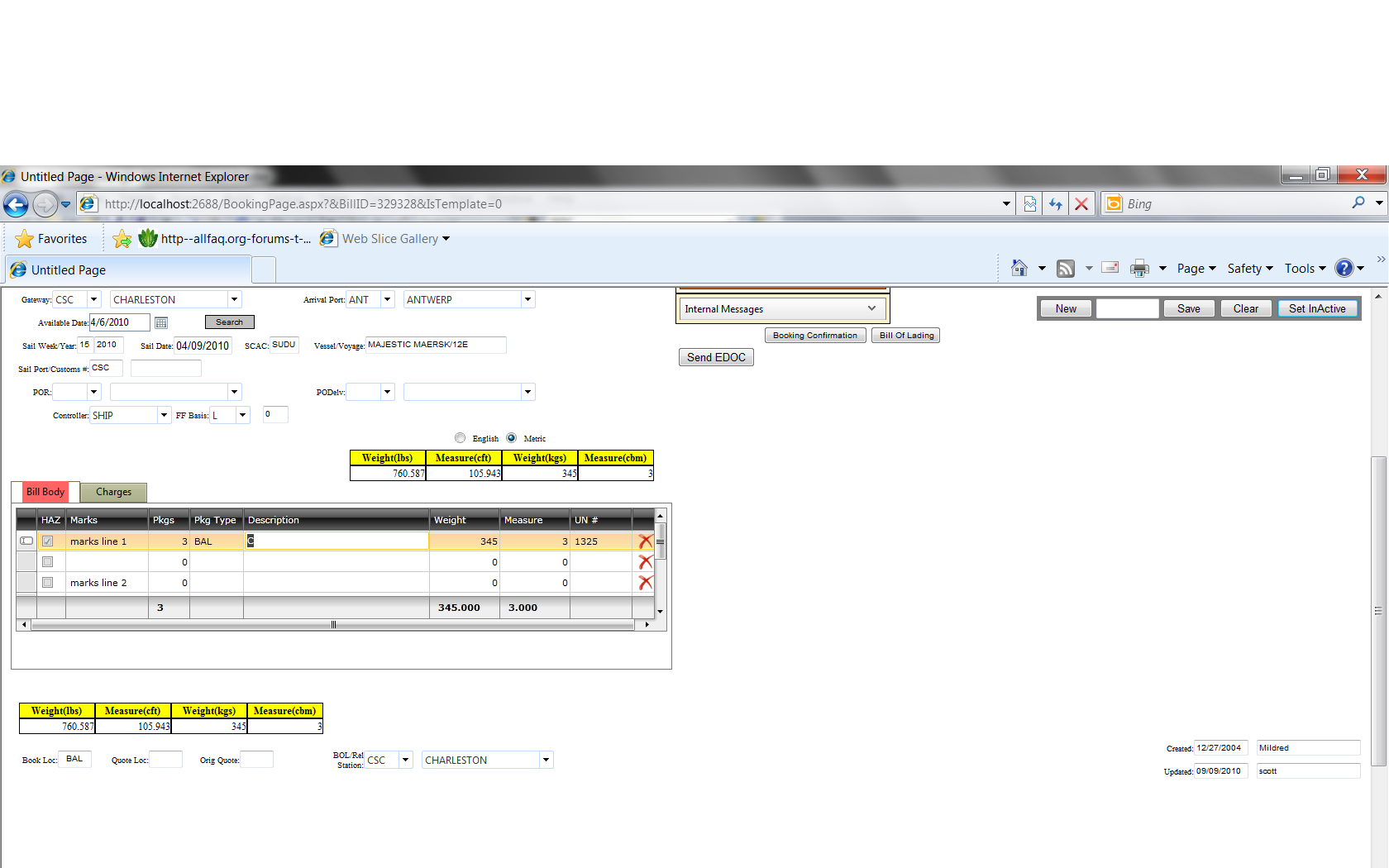The height and width of the screenshot is (868, 1389).
Task: Click the RSS feeds icon
Action: tap(1066, 268)
